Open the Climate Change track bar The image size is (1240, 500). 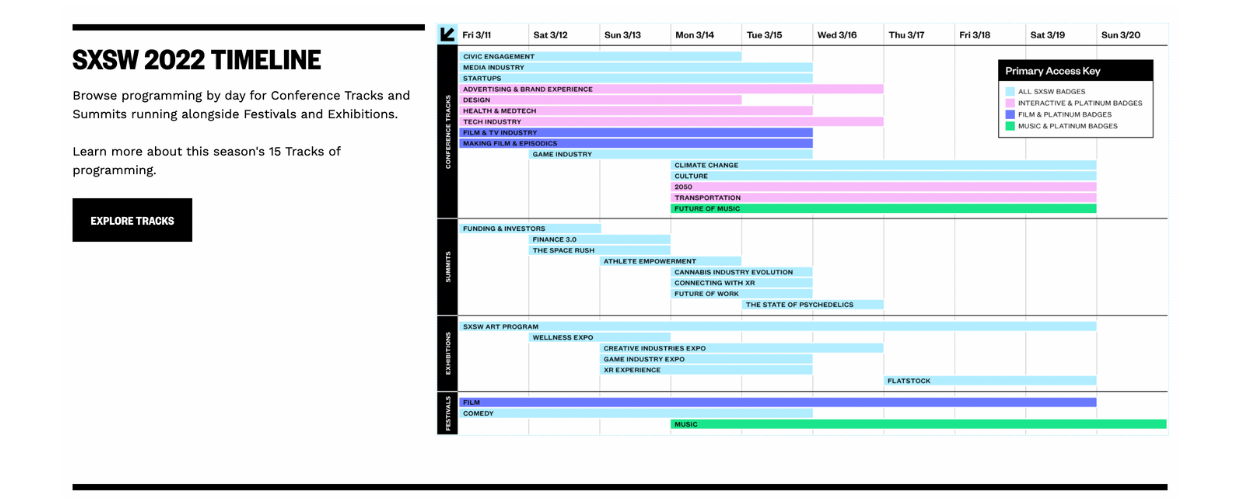tap(884, 165)
